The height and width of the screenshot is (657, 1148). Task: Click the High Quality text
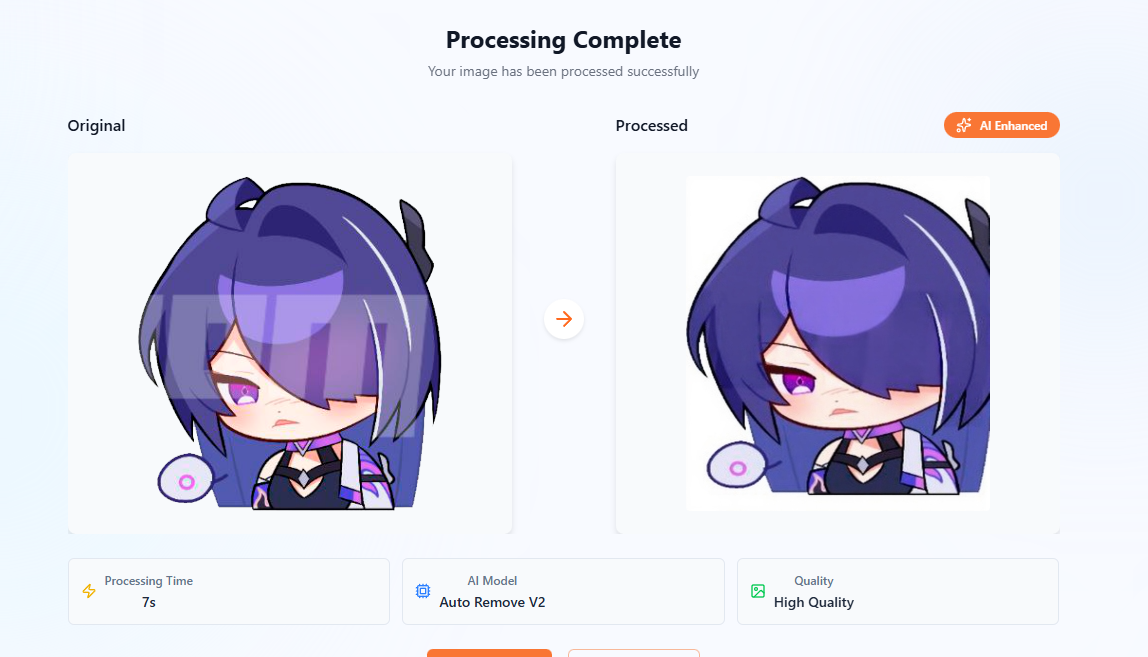tap(813, 602)
